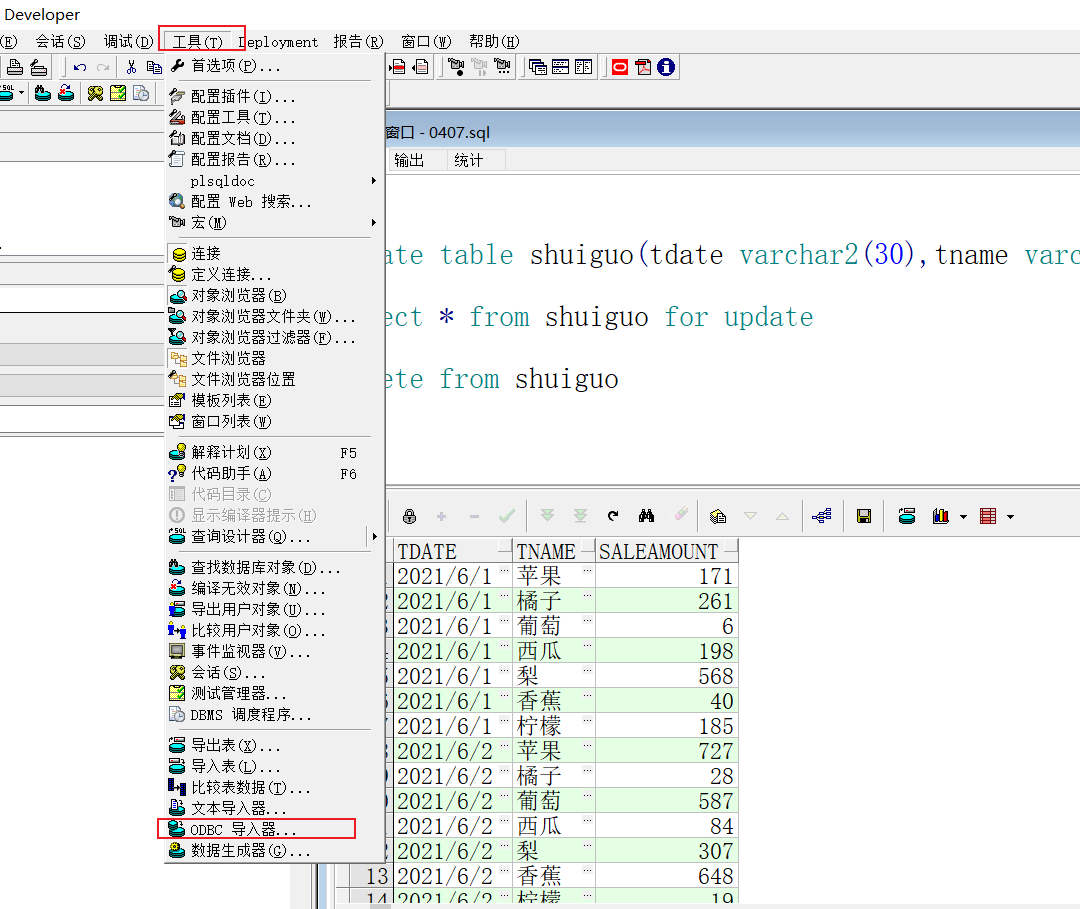The image size is (1080, 909).
Task: Click the SALEAMOUNT column header
Action: point(667,552)
